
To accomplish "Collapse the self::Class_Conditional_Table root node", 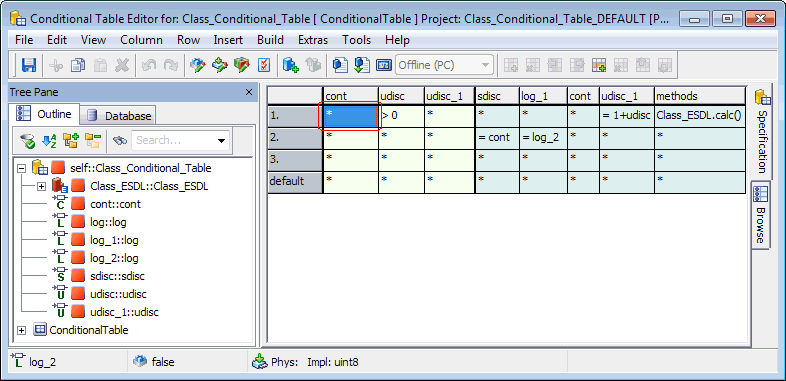I will (x=22, y=168).
